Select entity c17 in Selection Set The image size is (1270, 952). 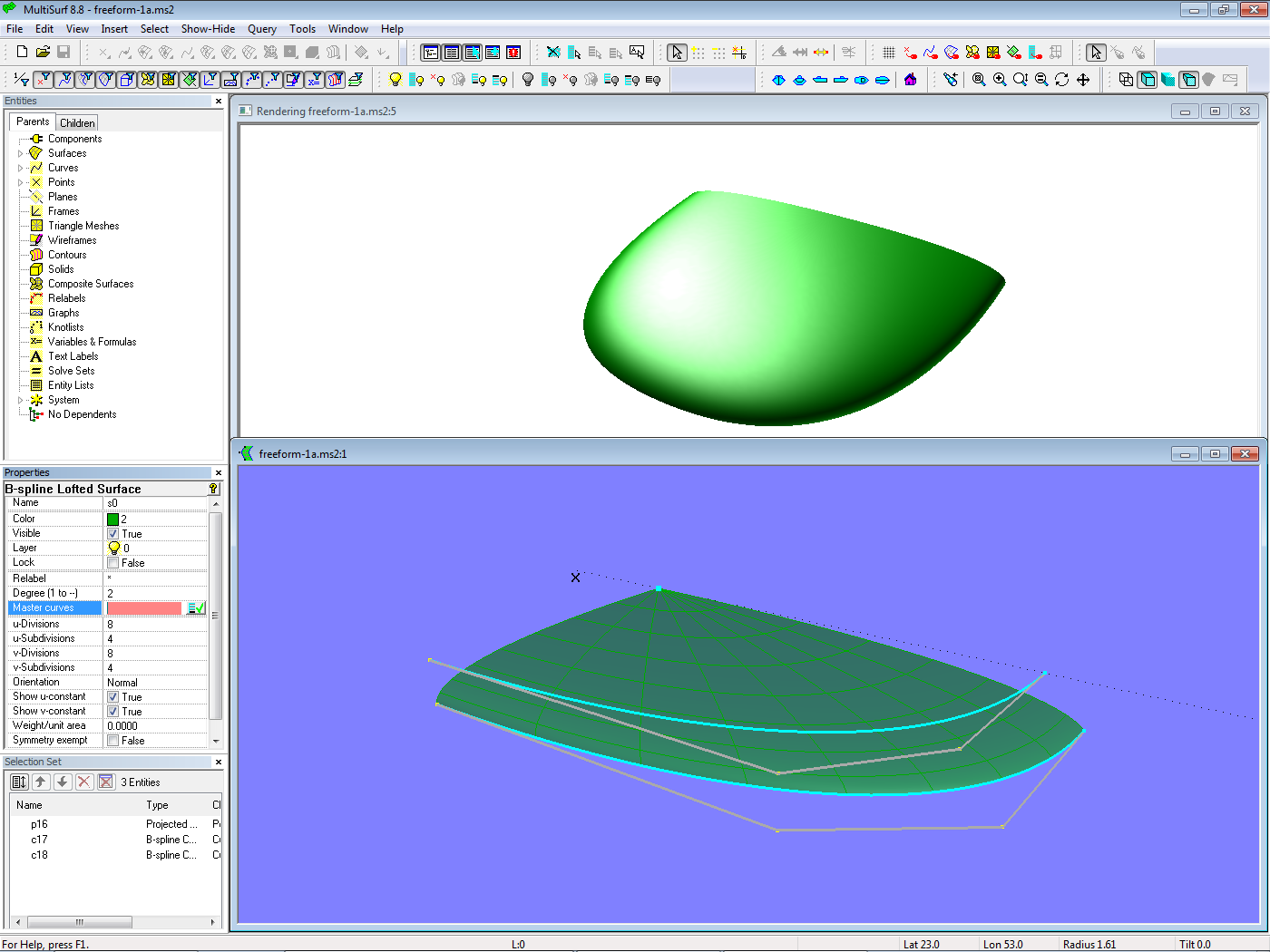(x=39, y=840)
